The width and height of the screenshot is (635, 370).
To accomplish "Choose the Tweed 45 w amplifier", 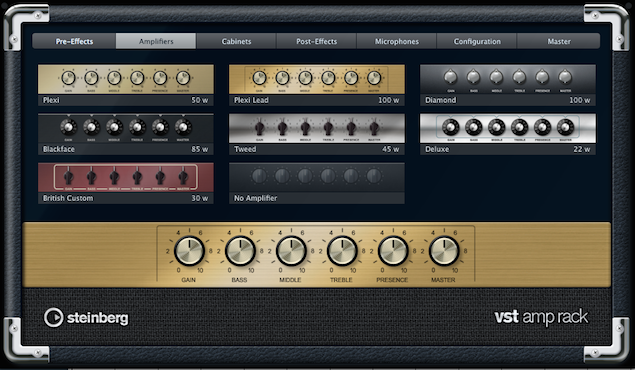I will 317,134.
